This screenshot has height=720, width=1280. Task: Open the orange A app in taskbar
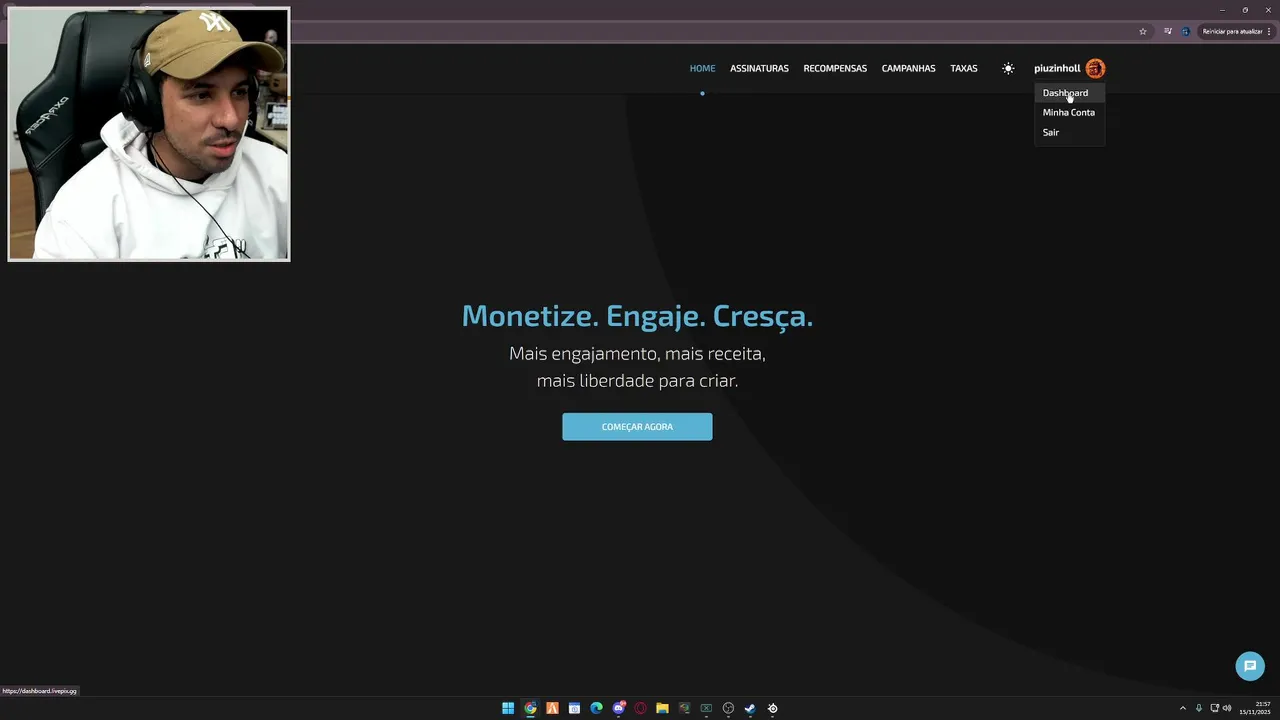(552, 708)
